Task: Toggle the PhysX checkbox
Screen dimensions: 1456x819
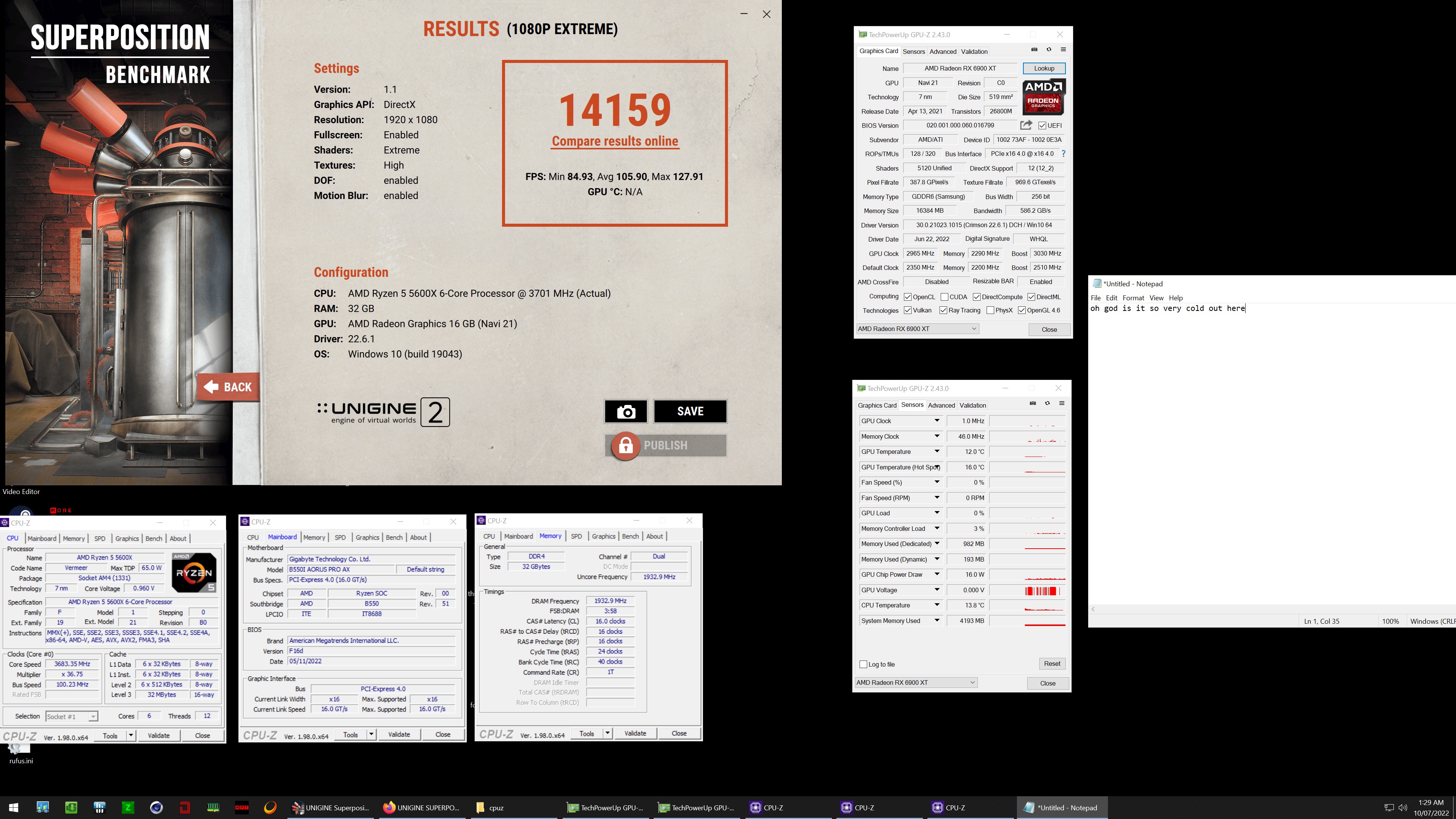Action: coord(990,310)
